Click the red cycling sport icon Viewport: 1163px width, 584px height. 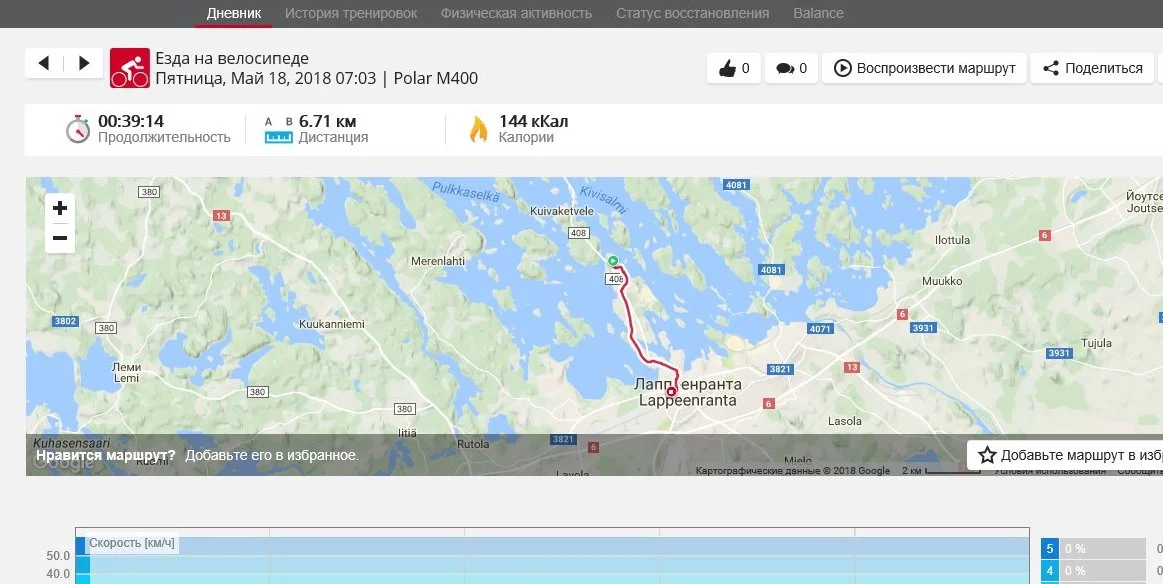[130, 68]
